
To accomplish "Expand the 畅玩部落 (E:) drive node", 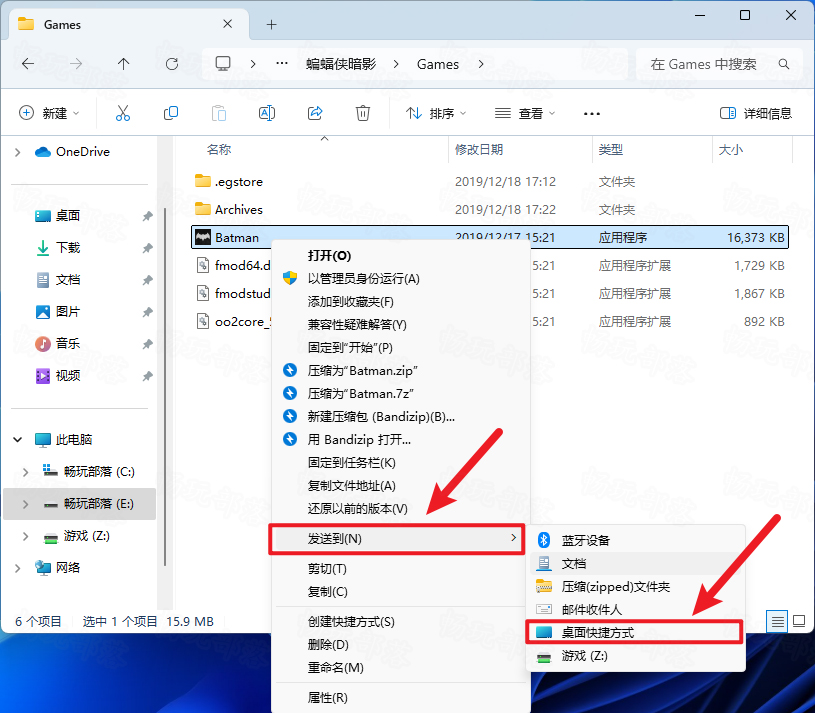I will (x=25, y=504).
